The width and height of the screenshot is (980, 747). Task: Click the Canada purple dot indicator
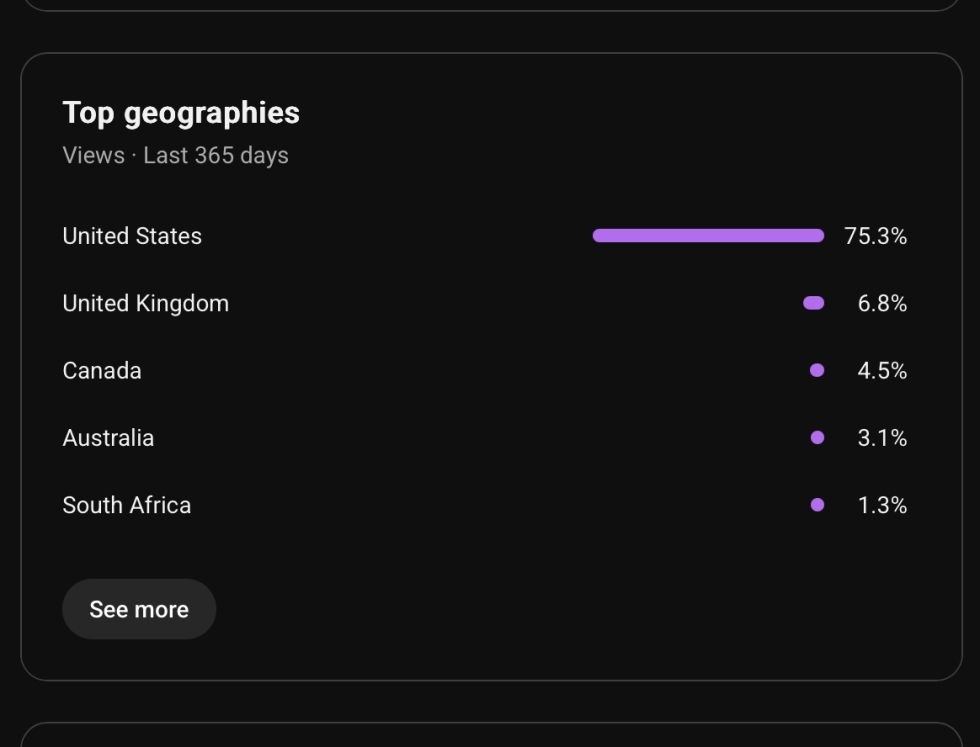(817, 371)
